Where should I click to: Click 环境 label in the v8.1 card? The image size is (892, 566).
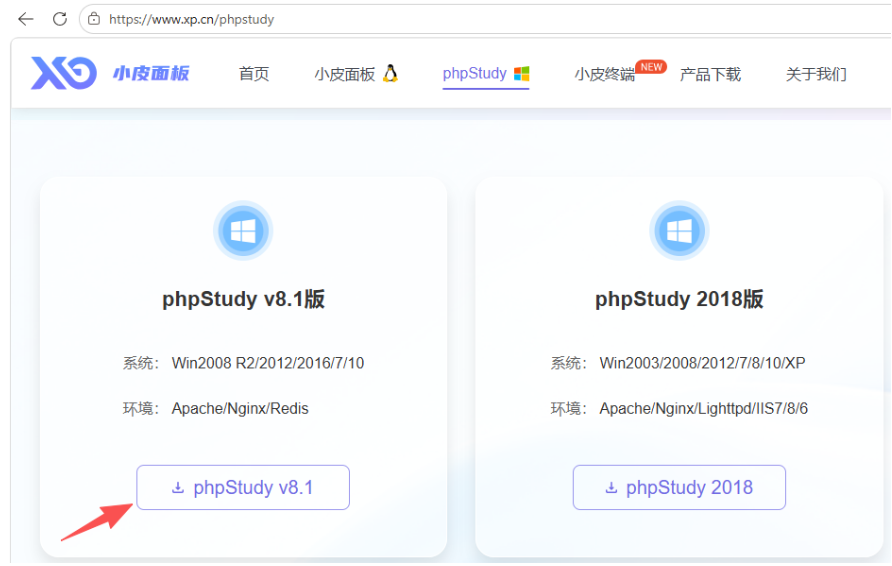coord(141,408)
